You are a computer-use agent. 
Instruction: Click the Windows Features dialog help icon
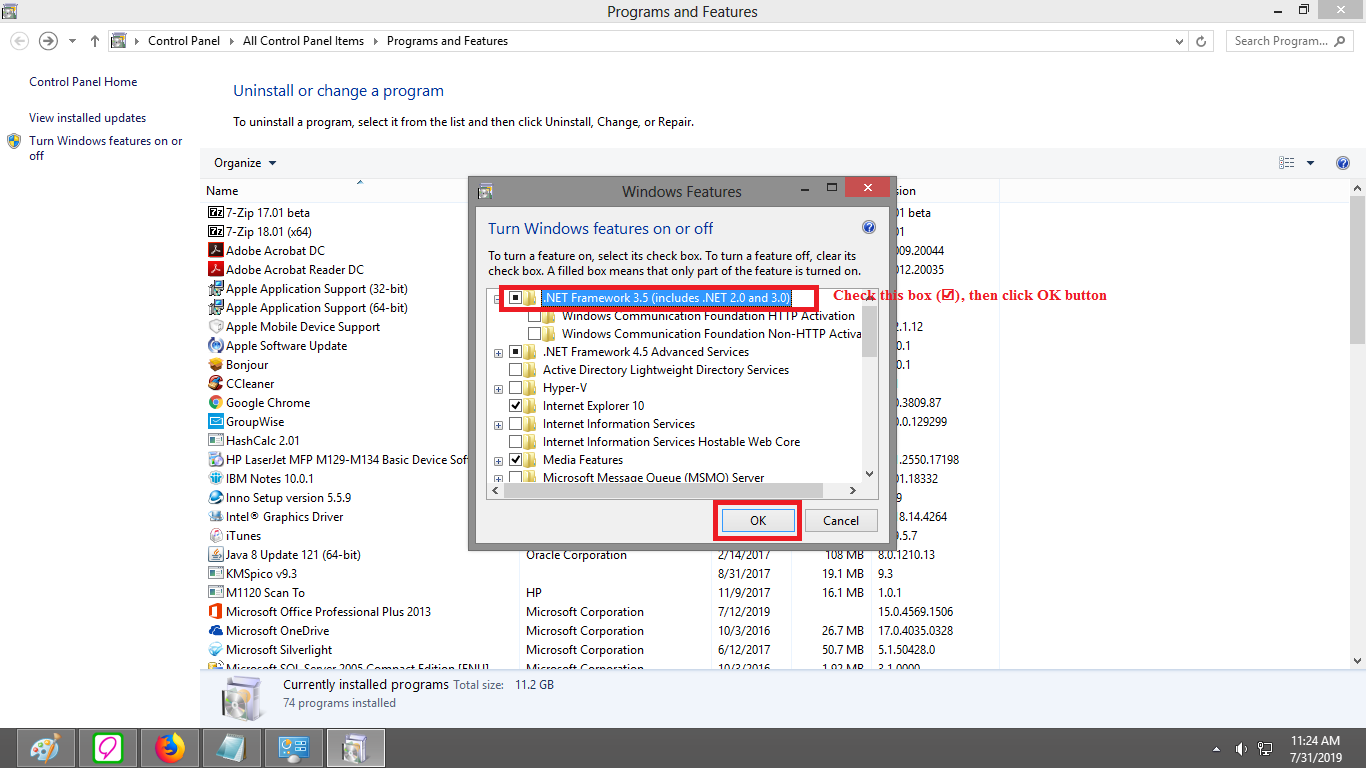click(x=869, y=228)
